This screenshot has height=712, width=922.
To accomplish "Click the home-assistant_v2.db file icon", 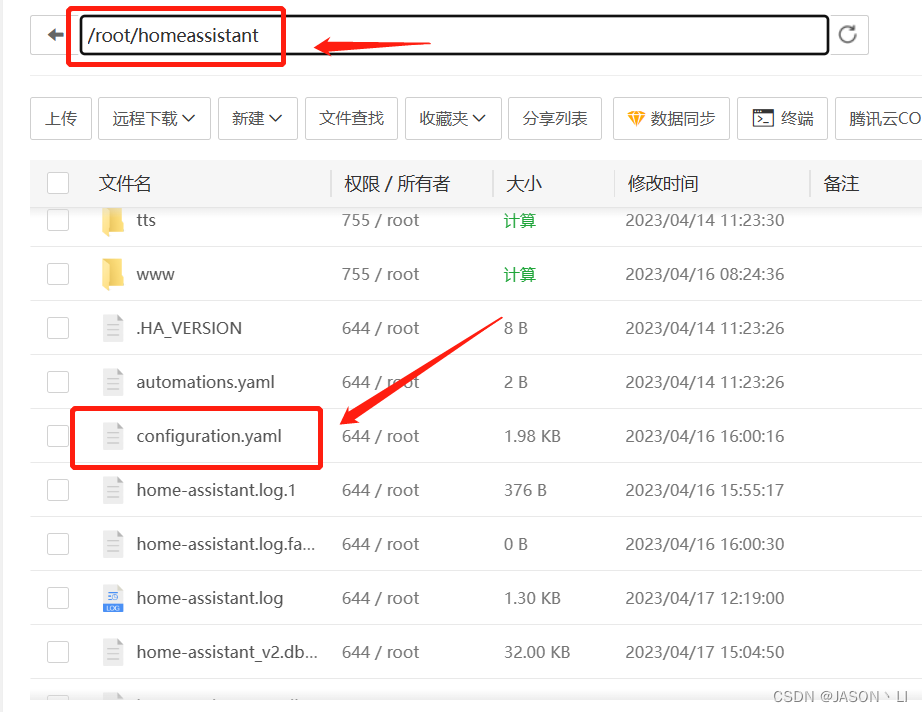I will point(113,652).
